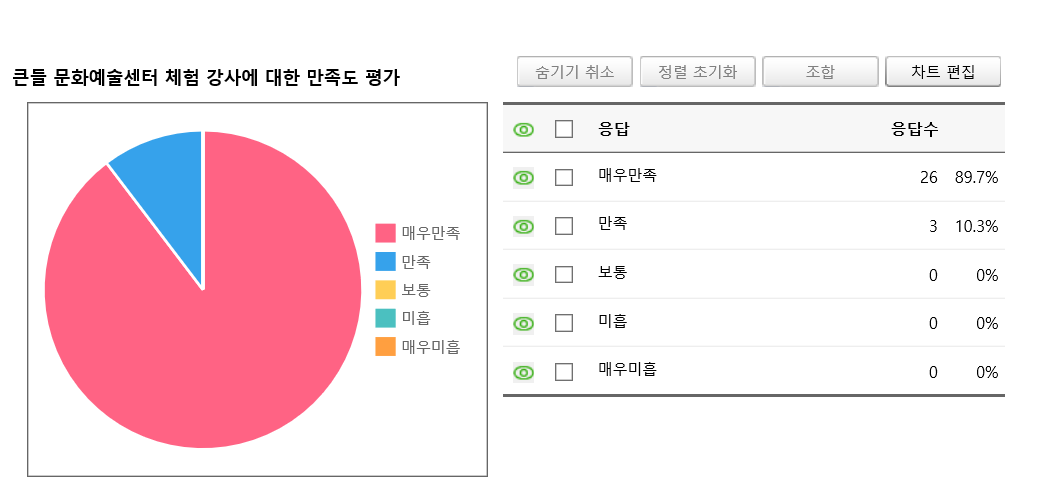Toggle visibility eye for 매우만족 row

523,177
